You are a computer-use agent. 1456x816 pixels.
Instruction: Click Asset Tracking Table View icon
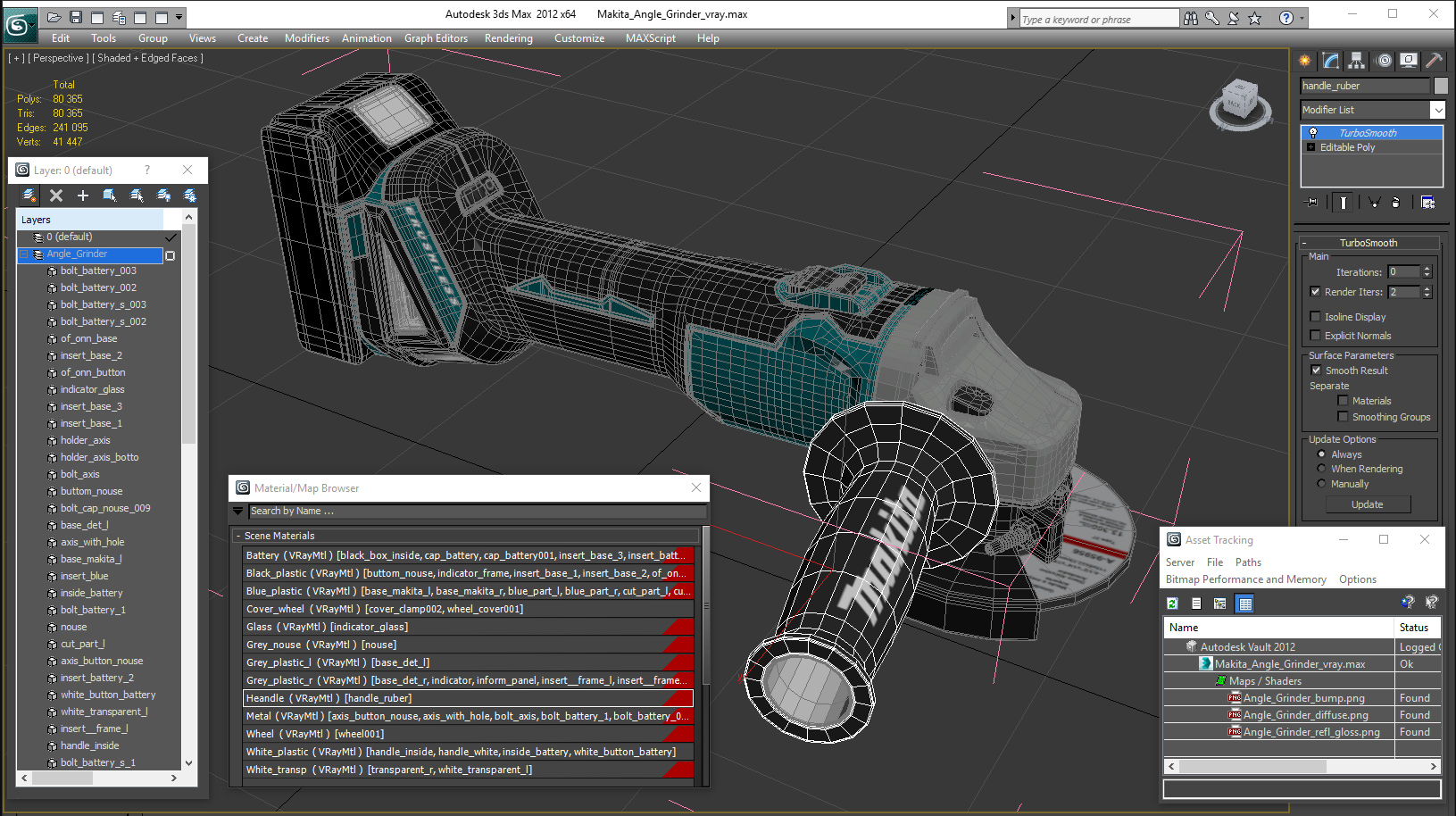[1245, 604]
